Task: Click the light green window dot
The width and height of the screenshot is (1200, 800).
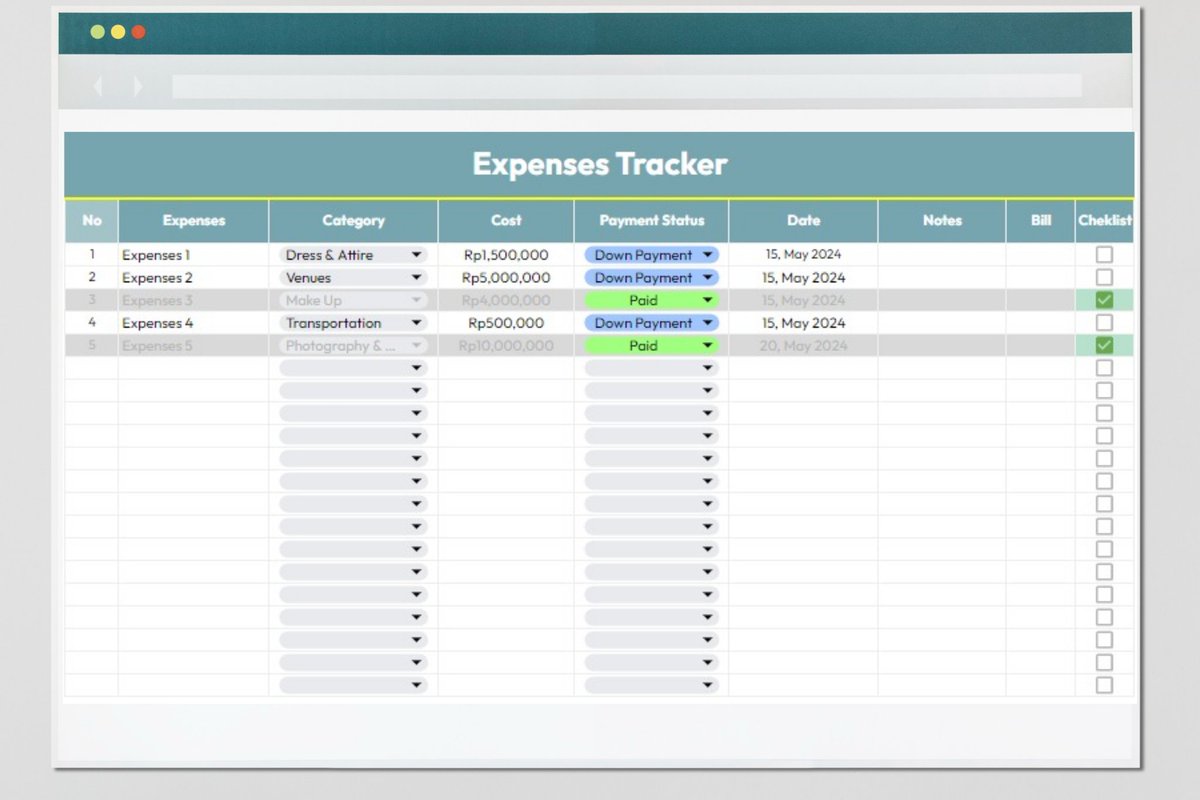Action: (97, 32)
